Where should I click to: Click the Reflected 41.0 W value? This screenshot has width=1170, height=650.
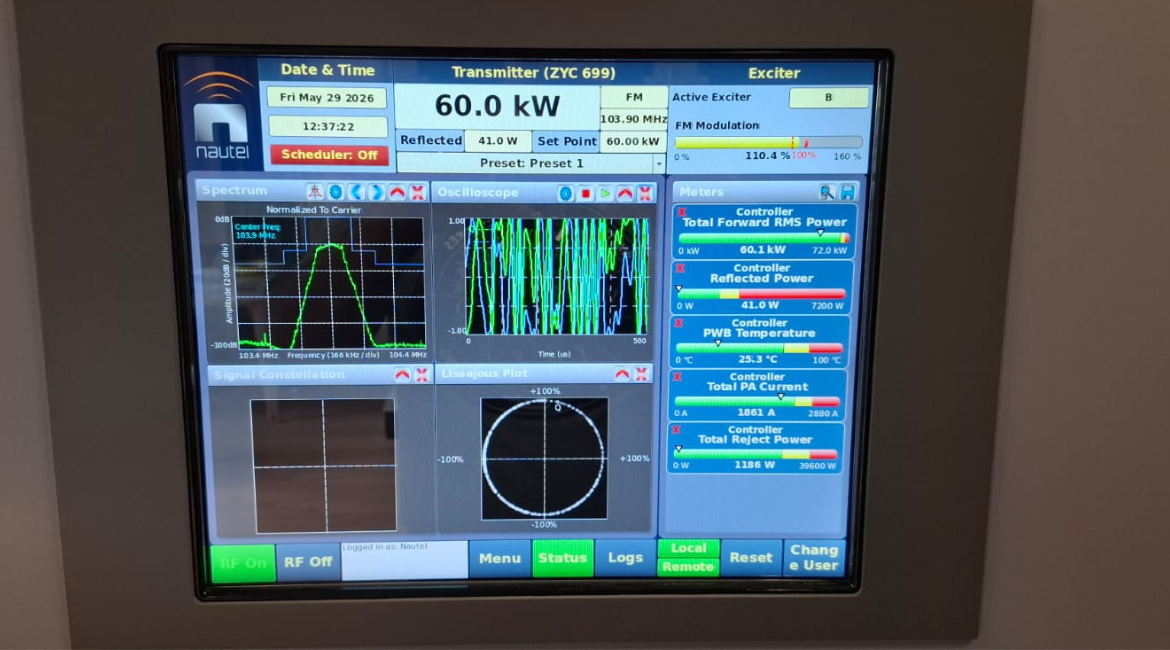(x=498, y=140)
